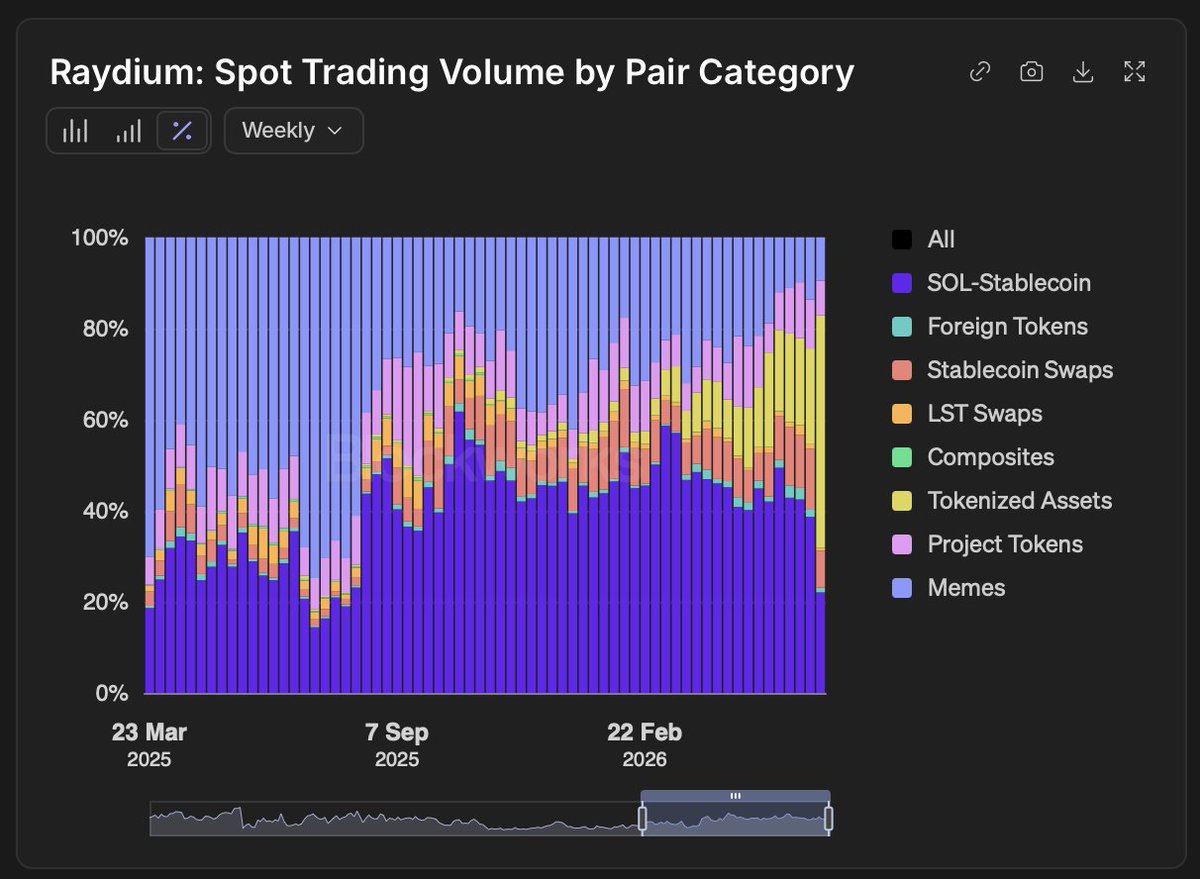
Task: Switch to the cumulative bar chart view
Action: (x=128, y=131)
